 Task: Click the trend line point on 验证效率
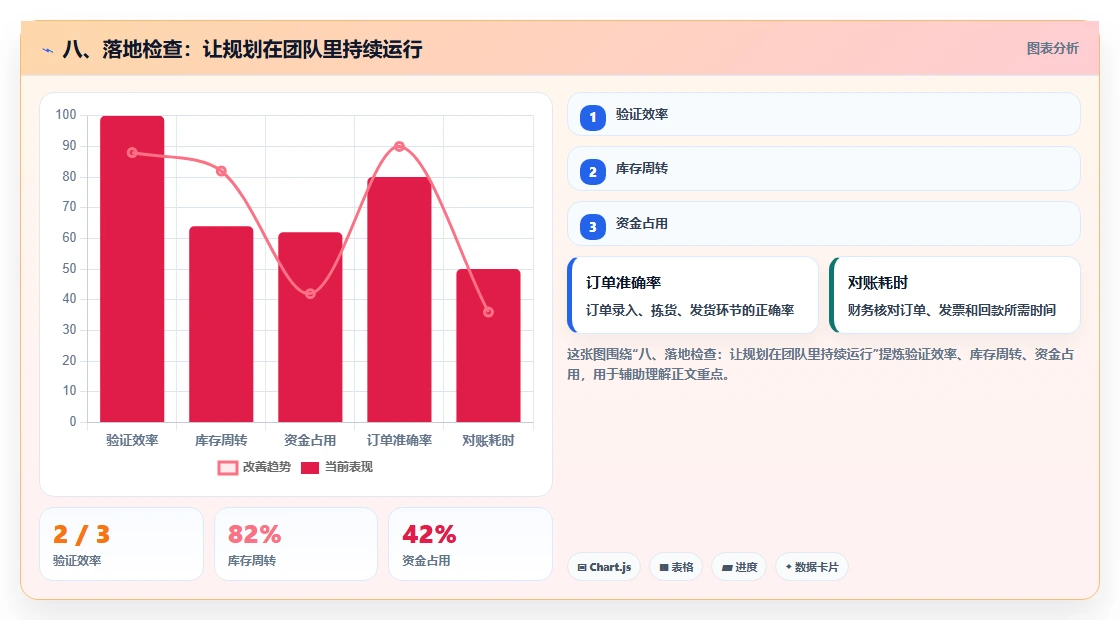(132, 153)
